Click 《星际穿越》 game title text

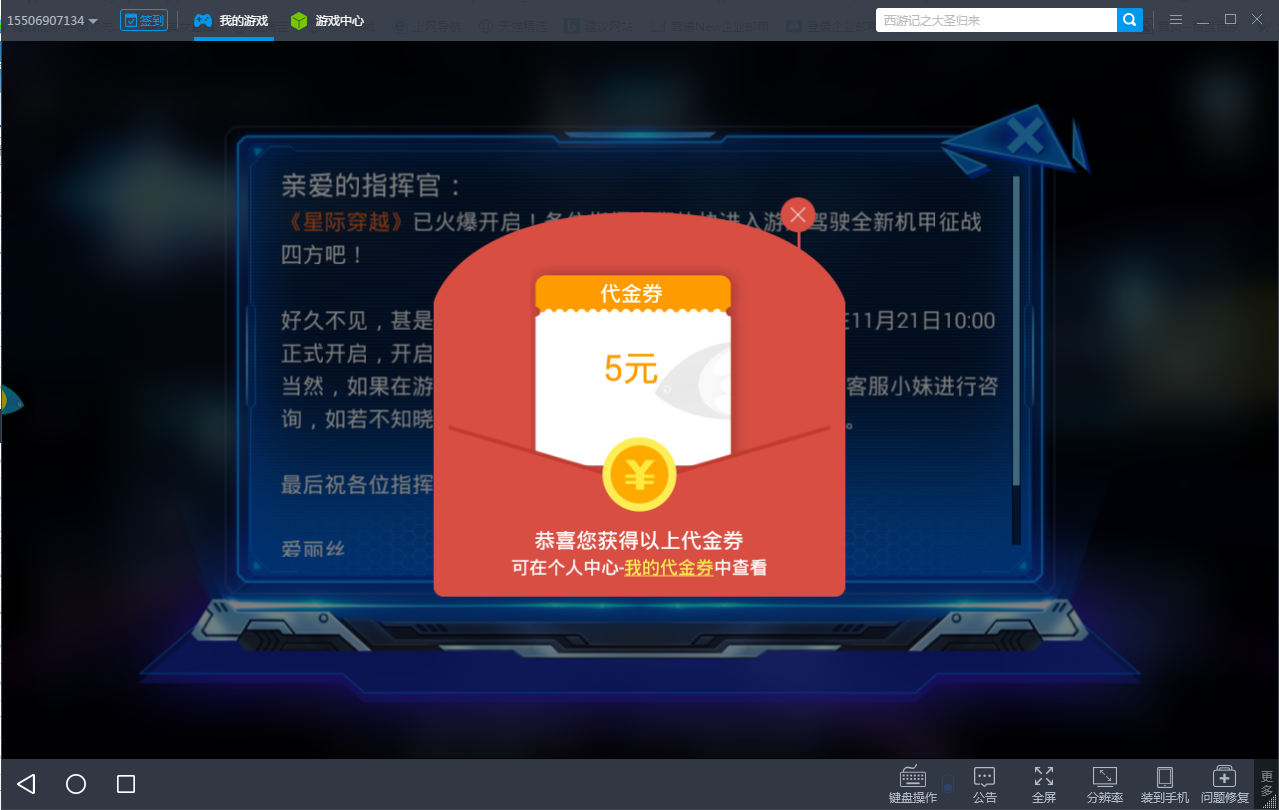pyautogui.click(x=344, y=222)
